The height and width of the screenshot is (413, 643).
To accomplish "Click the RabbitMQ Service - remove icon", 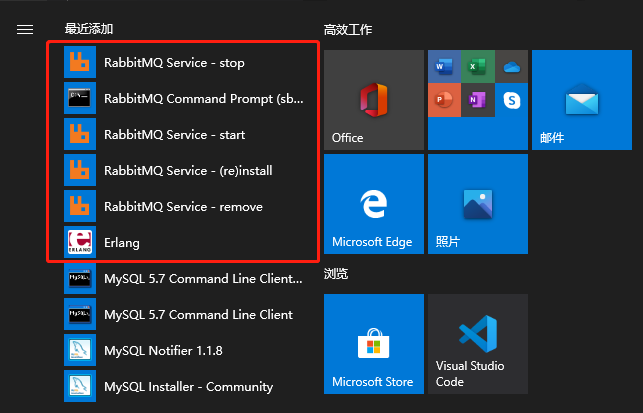I will pos(80,206).
